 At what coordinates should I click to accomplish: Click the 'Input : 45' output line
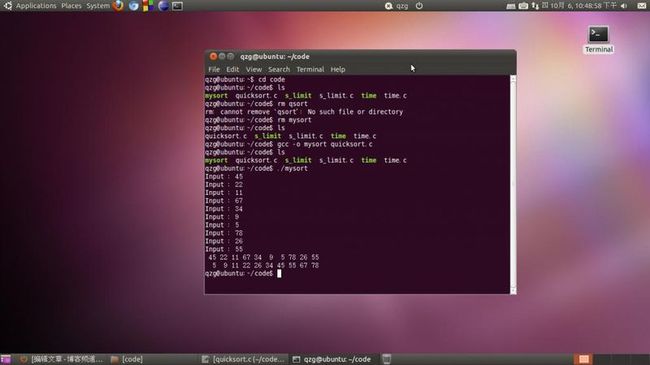(224, 176)
